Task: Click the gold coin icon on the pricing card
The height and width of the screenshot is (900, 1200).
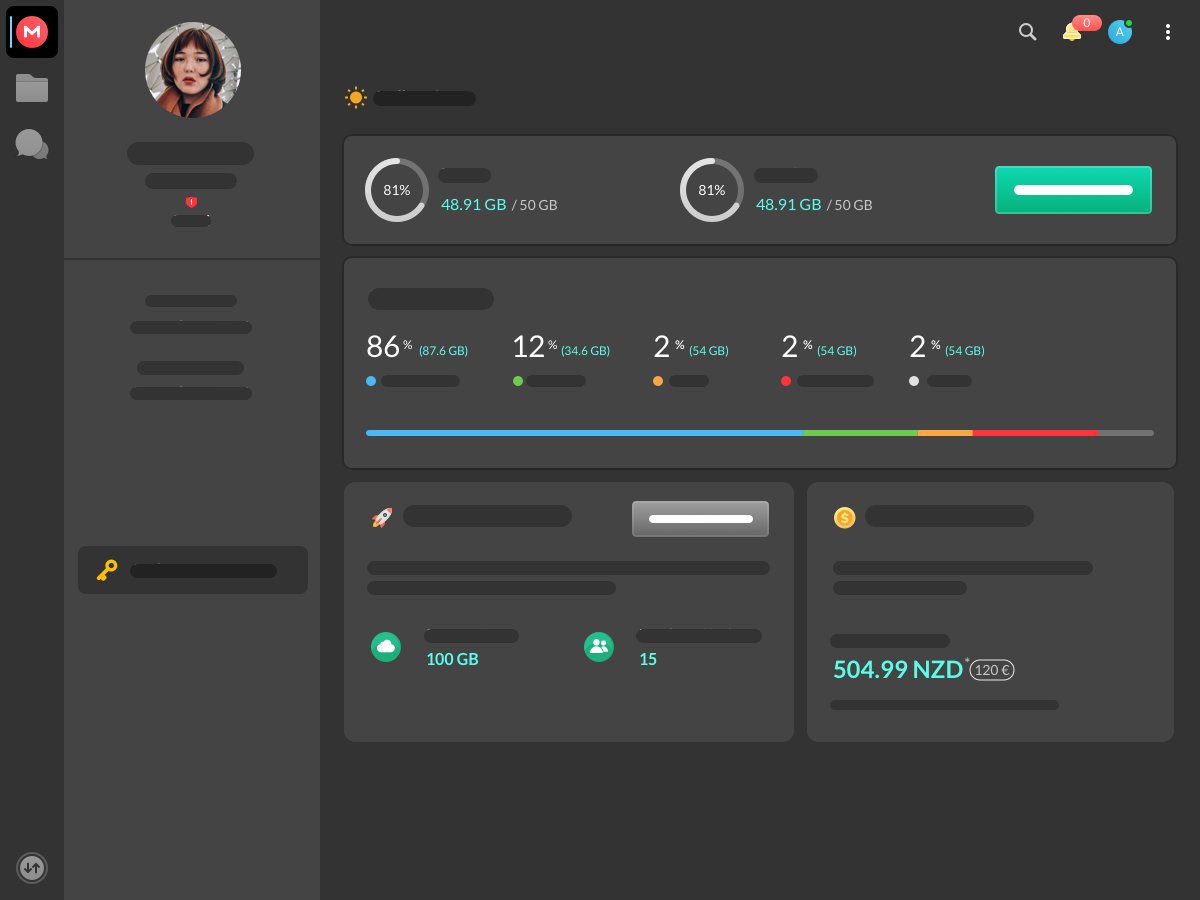Action: [x=845, y=518]
